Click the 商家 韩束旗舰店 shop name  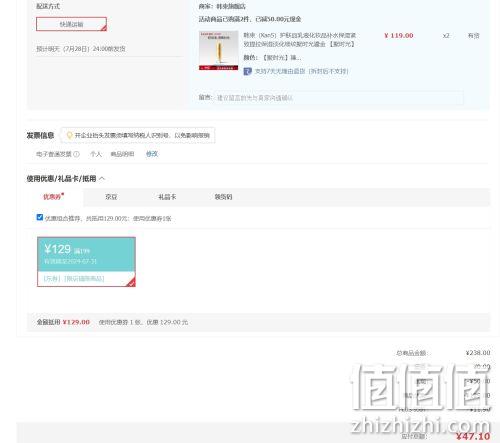coord(222,6)
